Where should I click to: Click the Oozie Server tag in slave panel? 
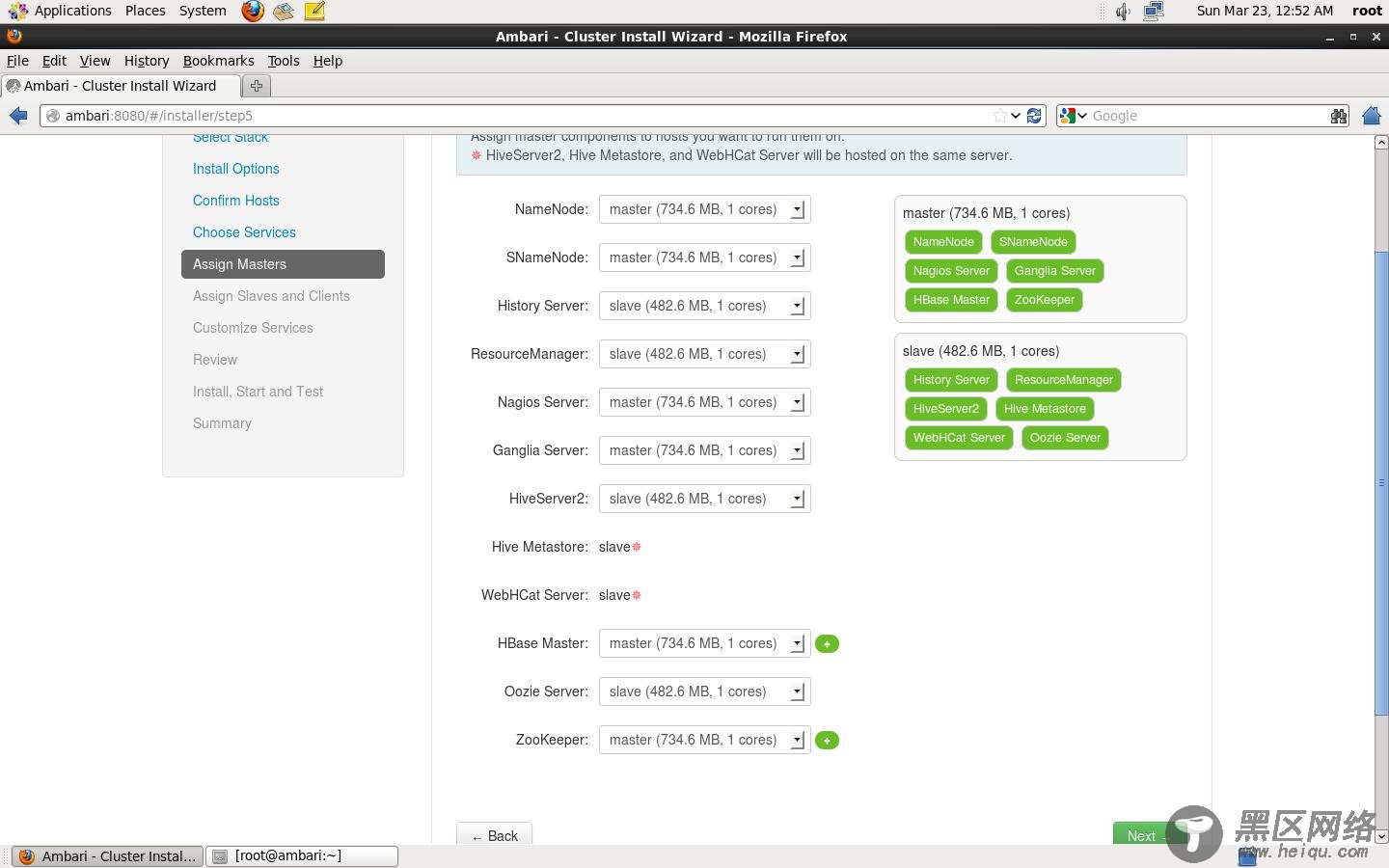click(x=1065, y=438)
